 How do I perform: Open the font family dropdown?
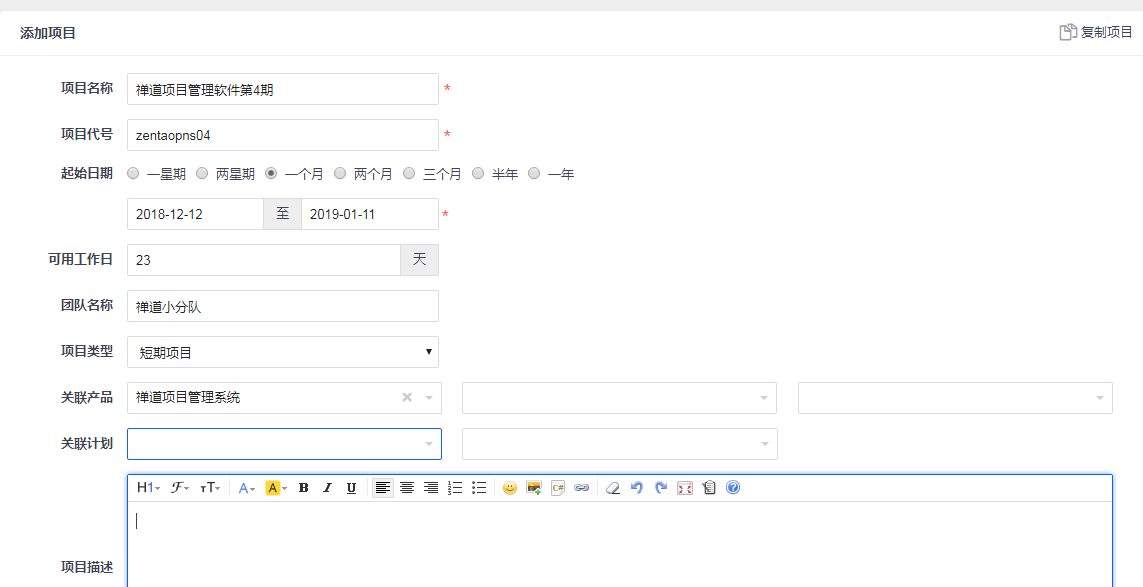pyautogui.click(x=180, y=488)
